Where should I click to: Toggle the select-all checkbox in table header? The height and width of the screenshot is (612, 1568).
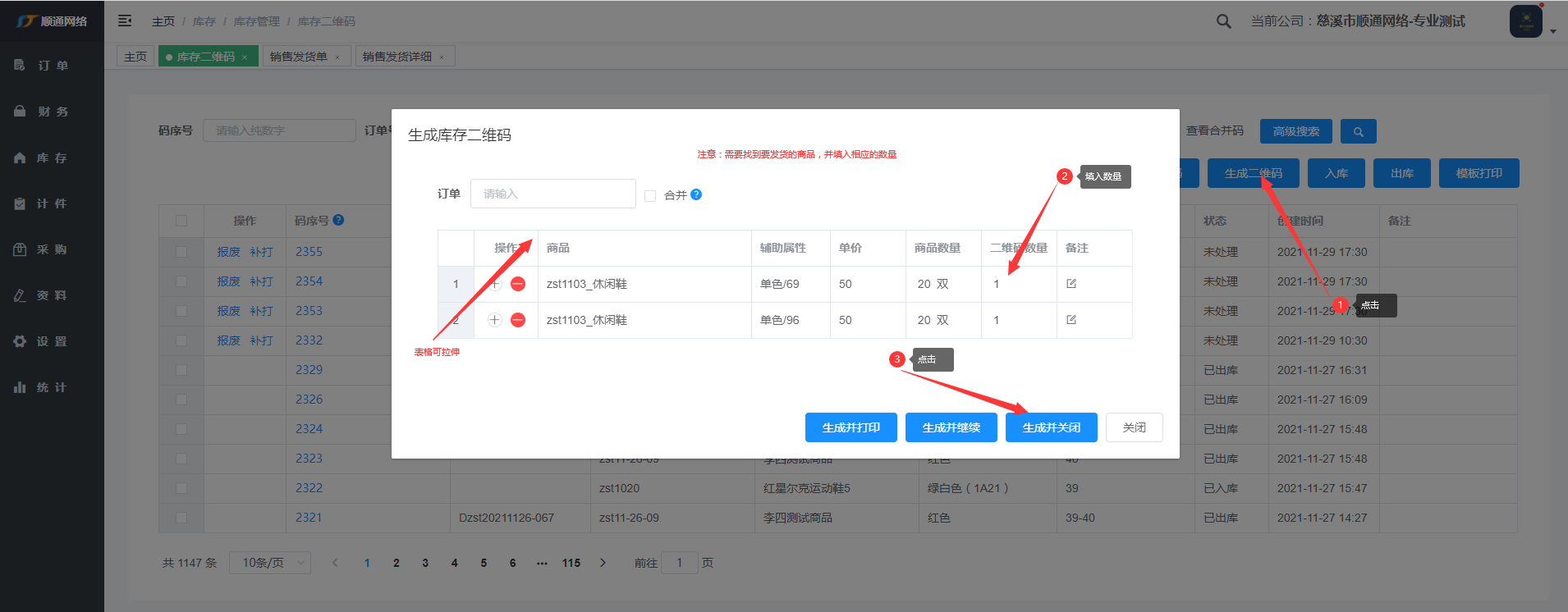181,221
